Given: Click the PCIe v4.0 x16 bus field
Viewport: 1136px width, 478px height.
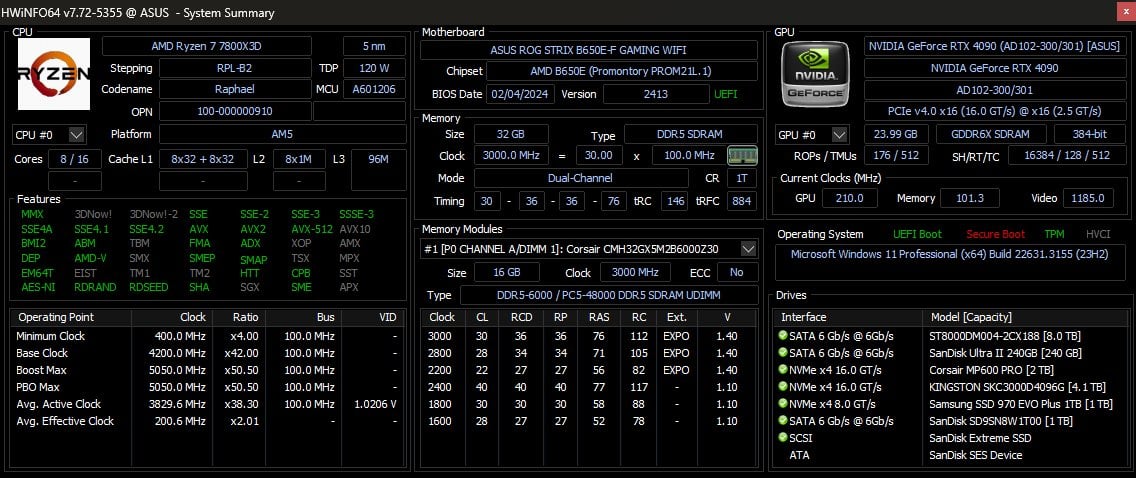Looking at the screenshot, I should [x=995, y=112].
